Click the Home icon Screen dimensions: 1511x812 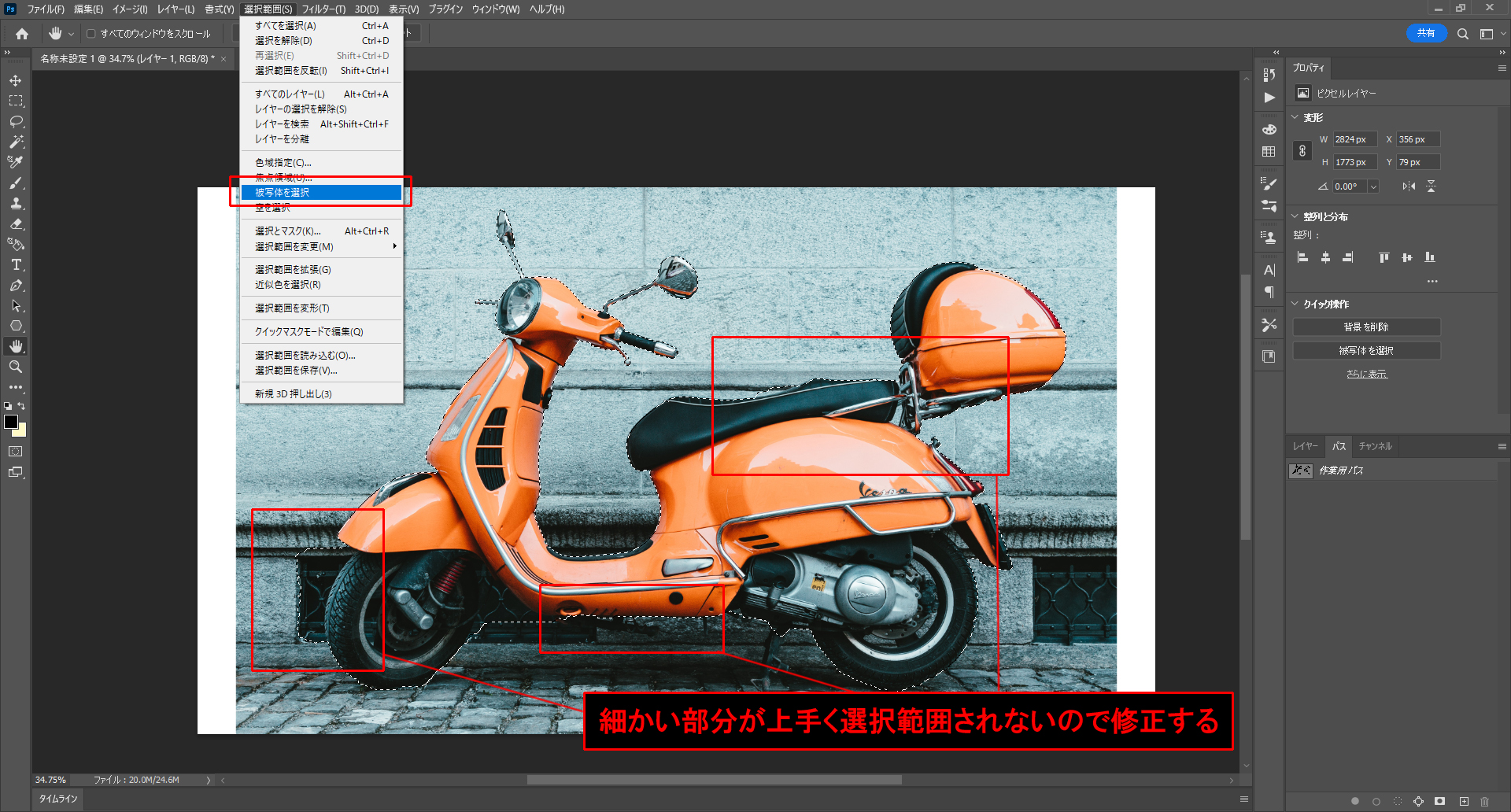(x=22, y=34)
